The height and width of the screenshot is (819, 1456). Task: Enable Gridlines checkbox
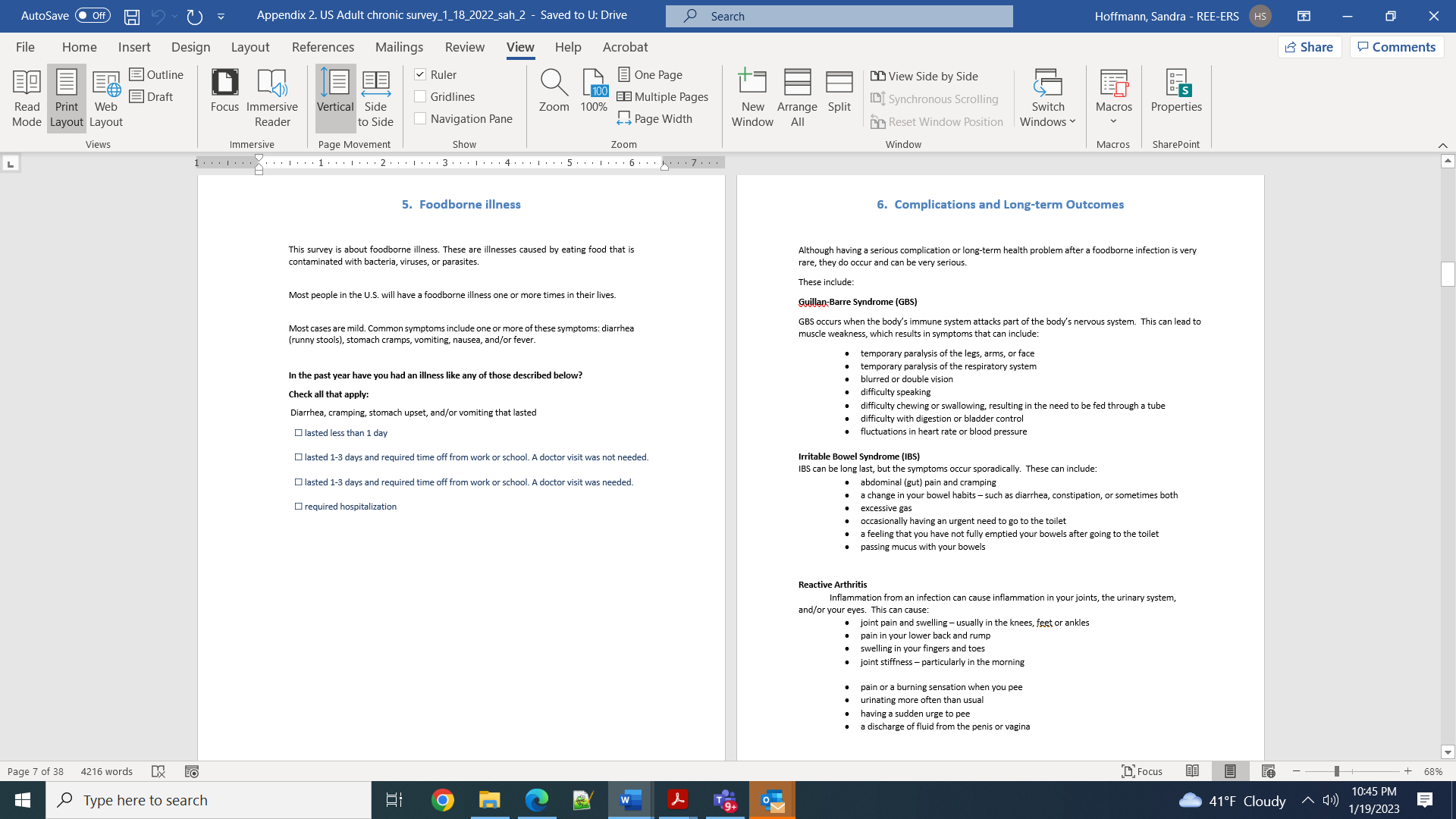[420, 96]
